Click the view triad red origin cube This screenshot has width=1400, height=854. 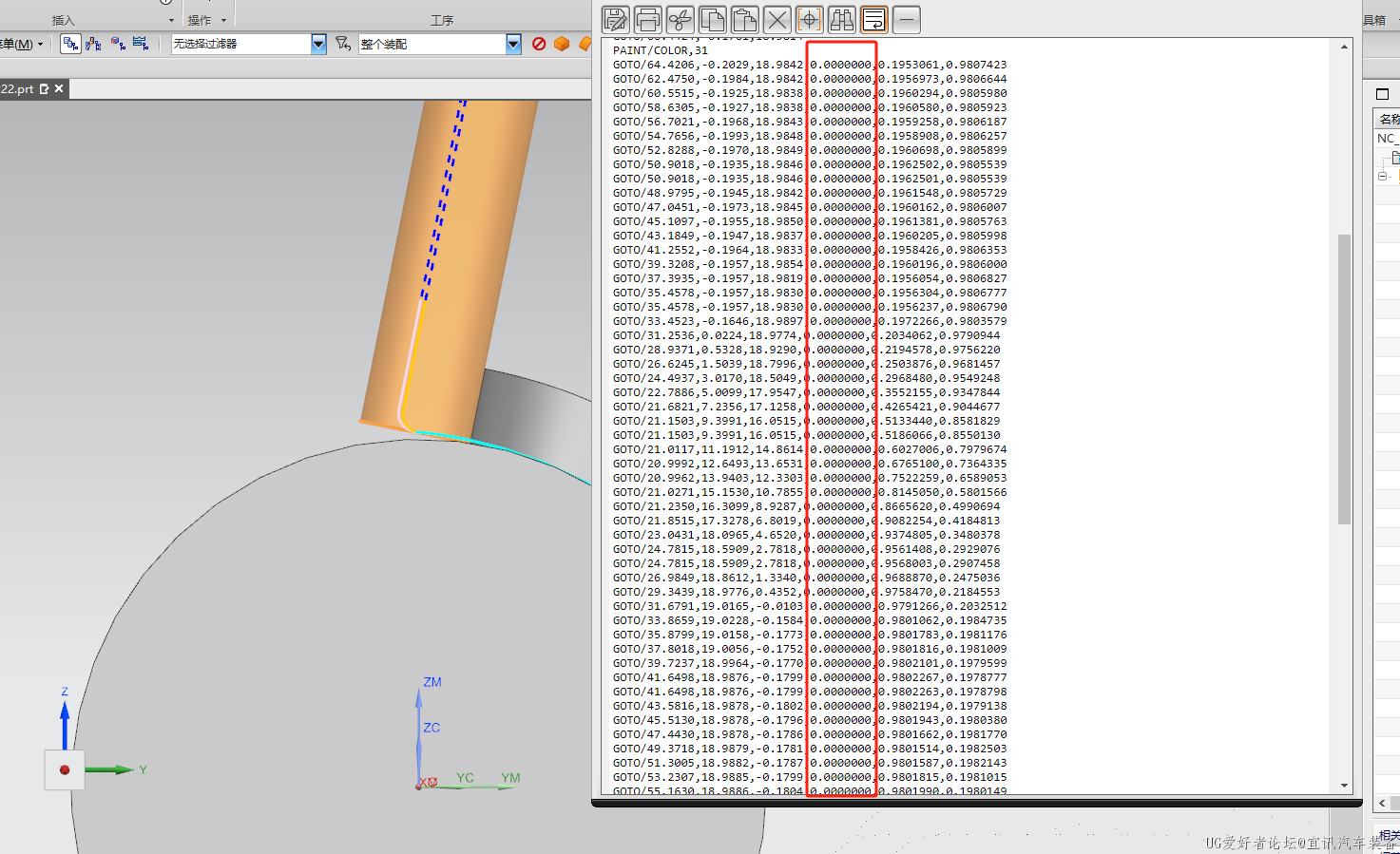pos(65,769)
